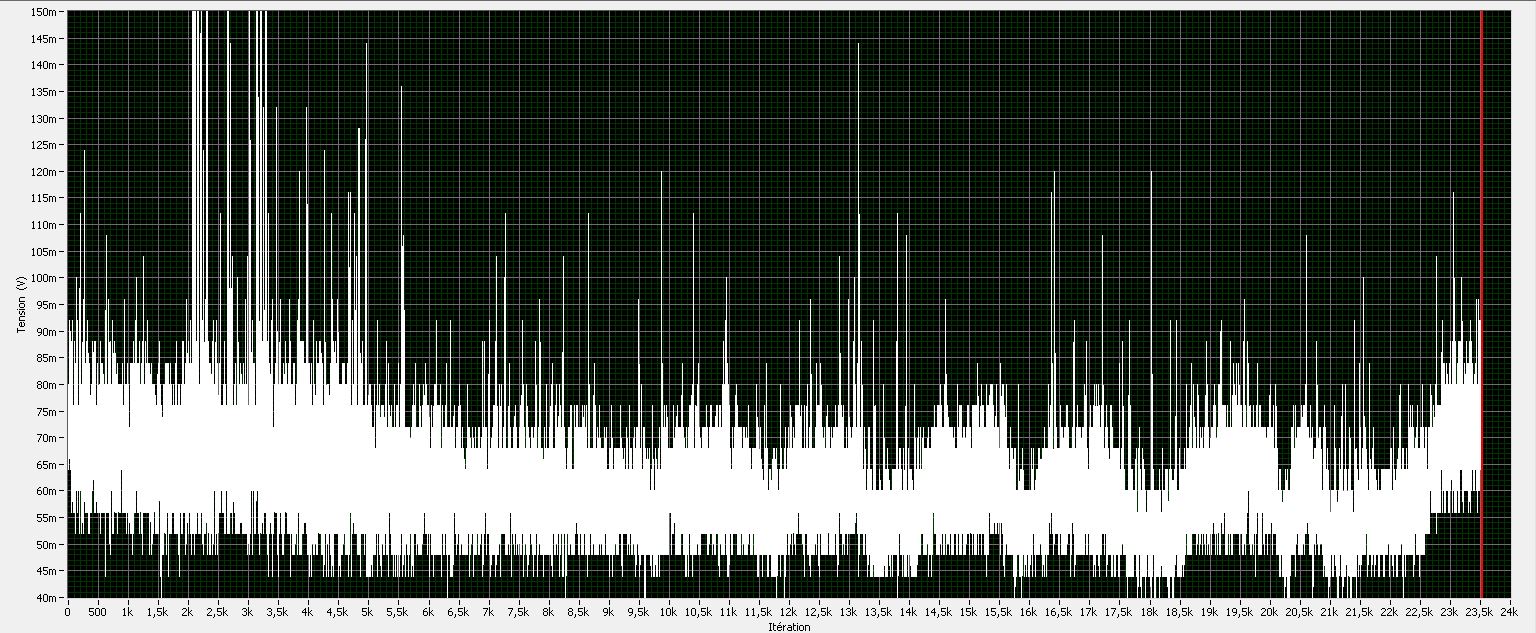
Task: Click the 'Itération' X-axis title
Action: (x=787, y=627)
